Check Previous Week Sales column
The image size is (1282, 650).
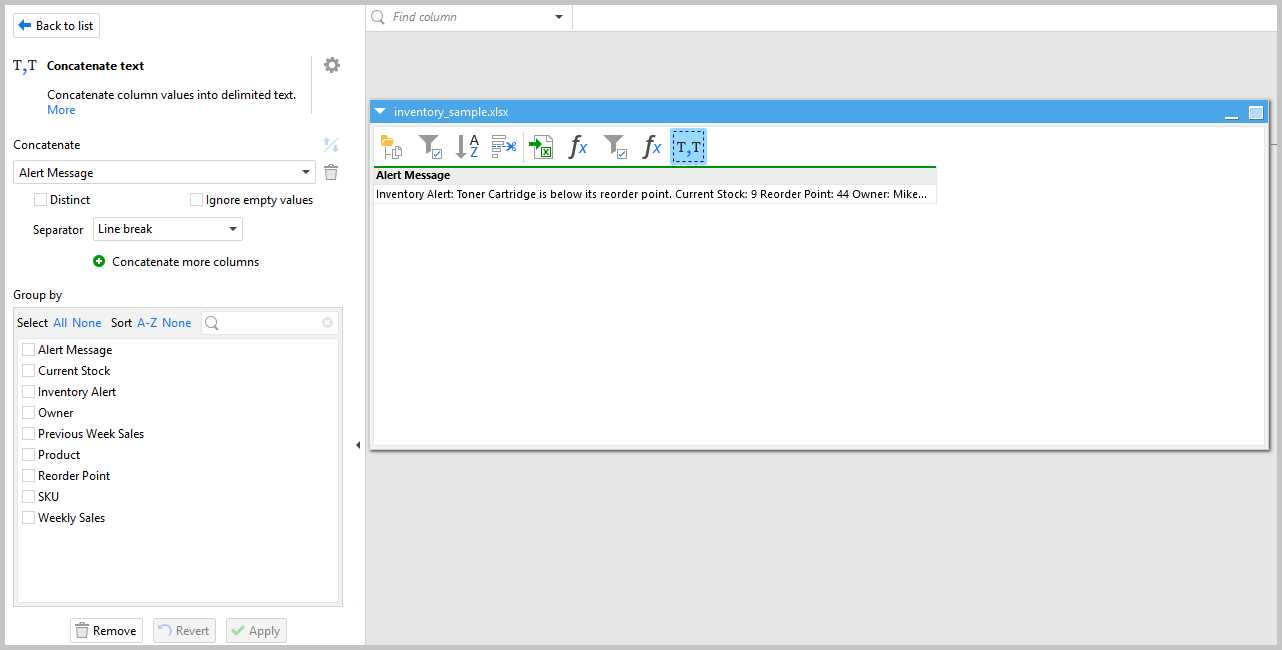pyautogui.click(x=28, y=434)
